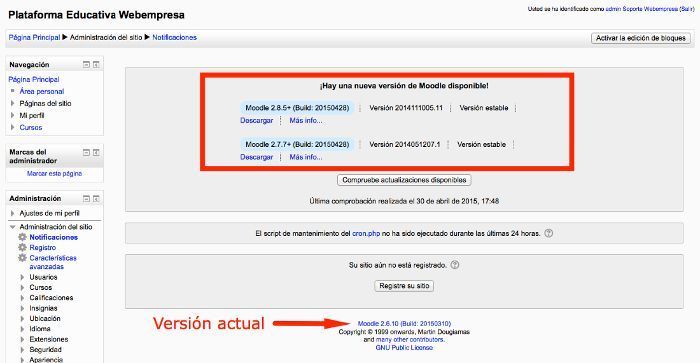Expand Páginas del sitio in navigation

point(12,103)
